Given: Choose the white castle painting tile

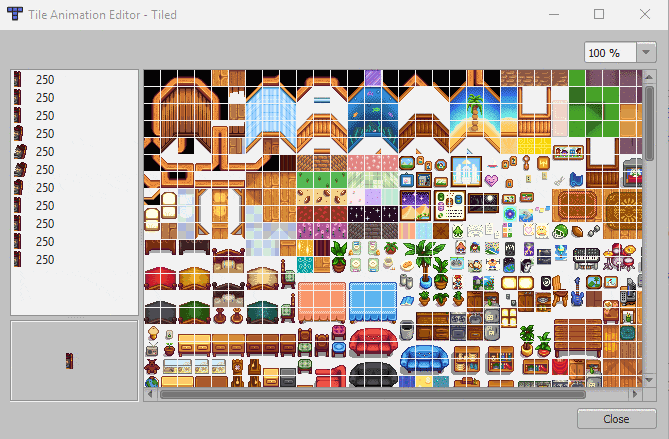Looking at the screenshot, I should coord(466,171).
